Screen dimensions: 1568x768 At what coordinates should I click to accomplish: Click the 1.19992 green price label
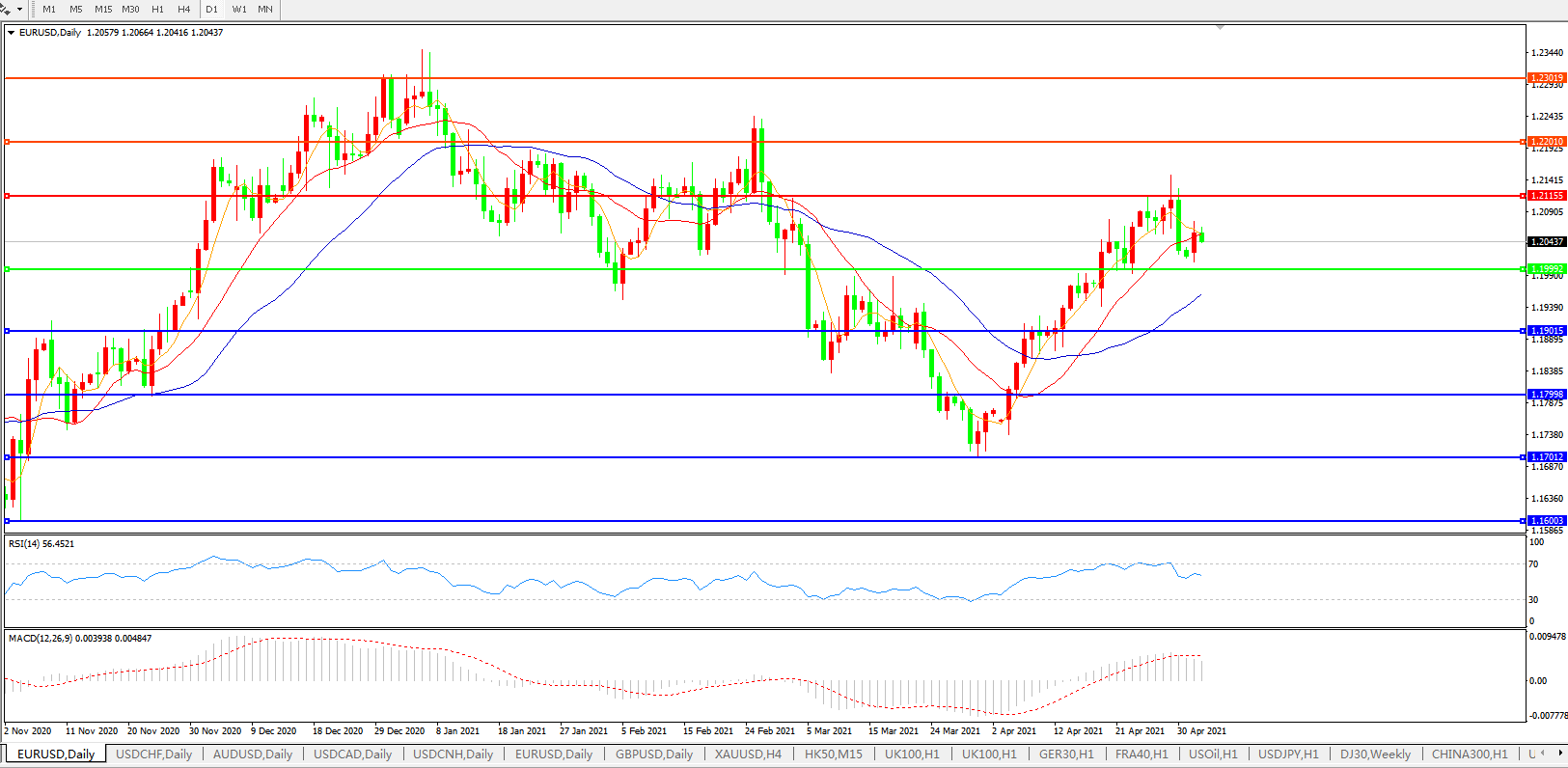coord(1547,269)
